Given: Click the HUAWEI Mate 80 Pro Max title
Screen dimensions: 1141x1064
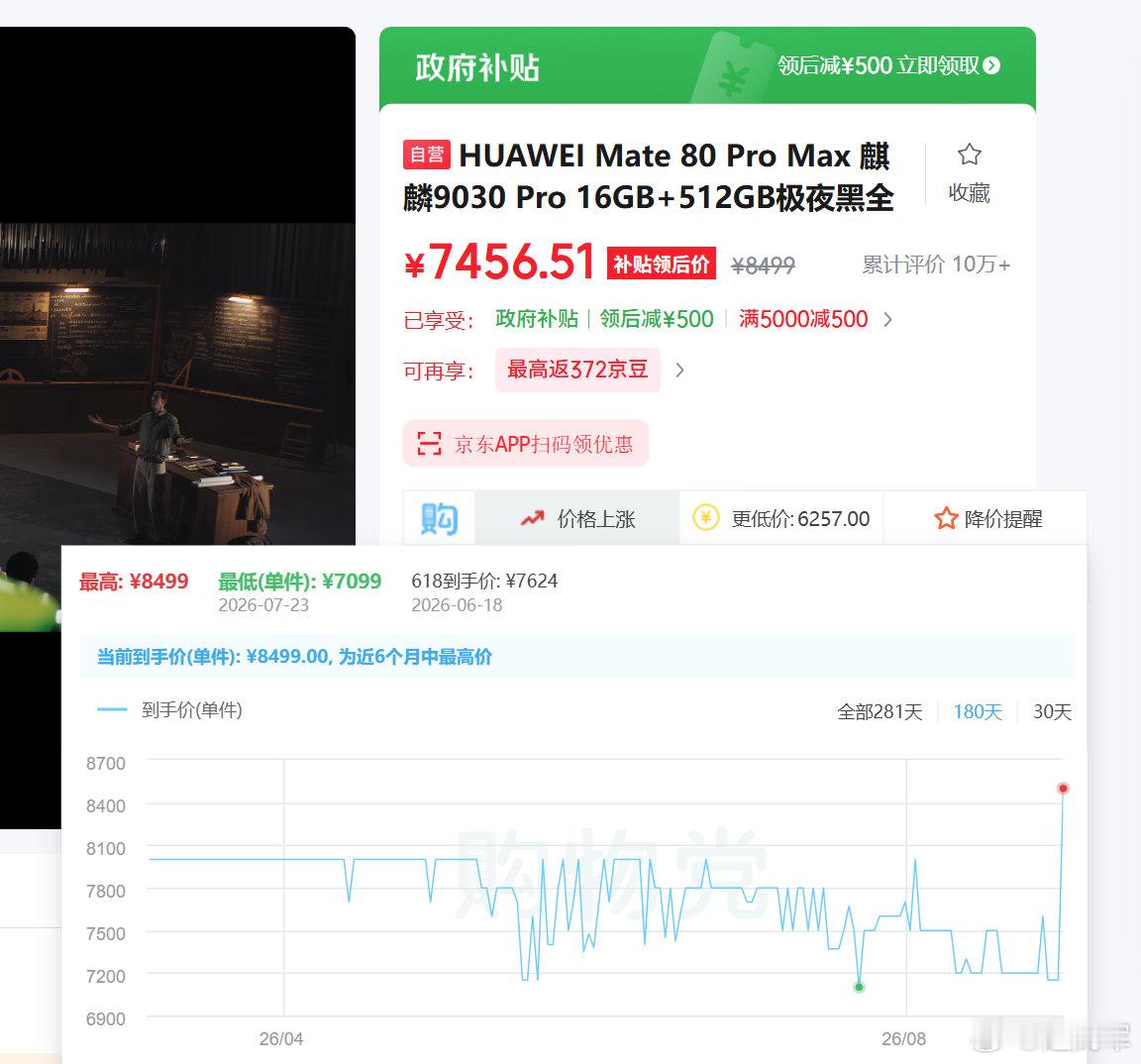Looking at the screenshot, I should [x=648, y=176].
